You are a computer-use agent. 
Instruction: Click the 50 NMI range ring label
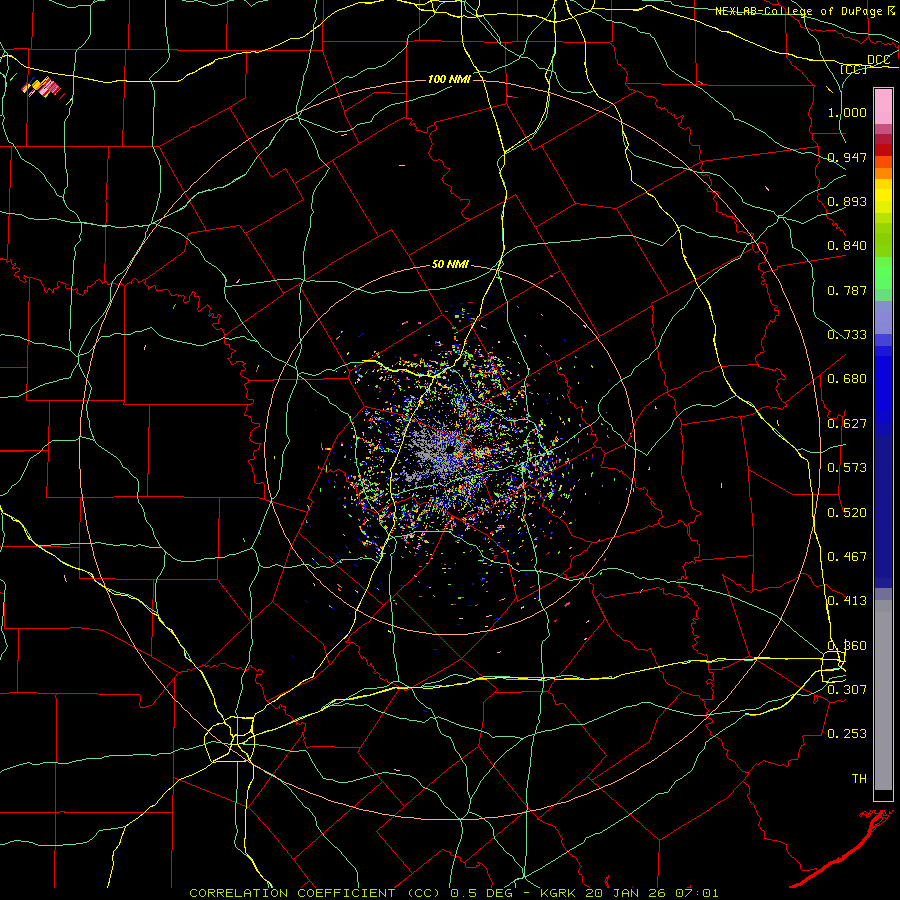click(x=450, y=265)
